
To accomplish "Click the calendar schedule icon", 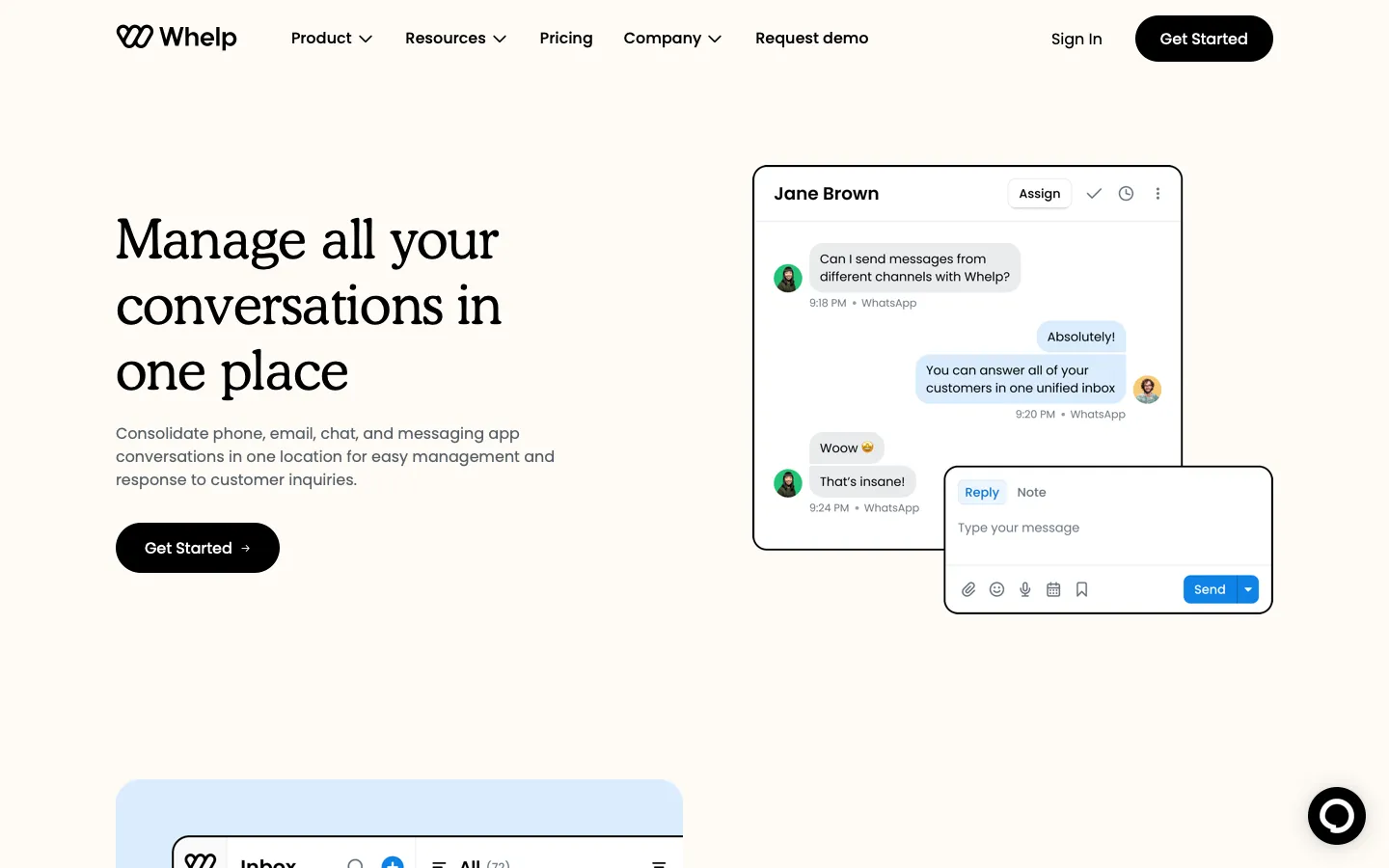I will (1053, 589).
